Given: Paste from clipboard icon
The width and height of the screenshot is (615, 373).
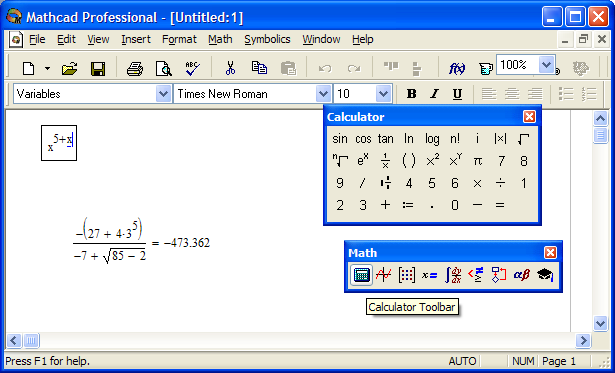Looking at the screenshot, I should click(289, 68).
